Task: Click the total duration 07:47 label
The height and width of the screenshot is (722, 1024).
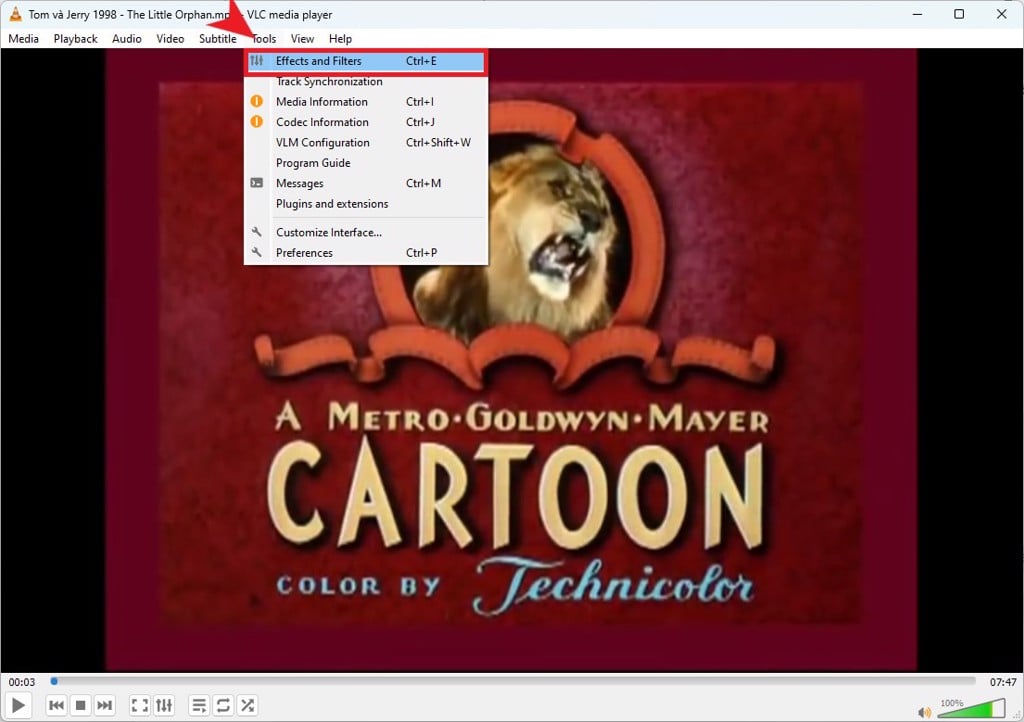Action: [1002, 682]
